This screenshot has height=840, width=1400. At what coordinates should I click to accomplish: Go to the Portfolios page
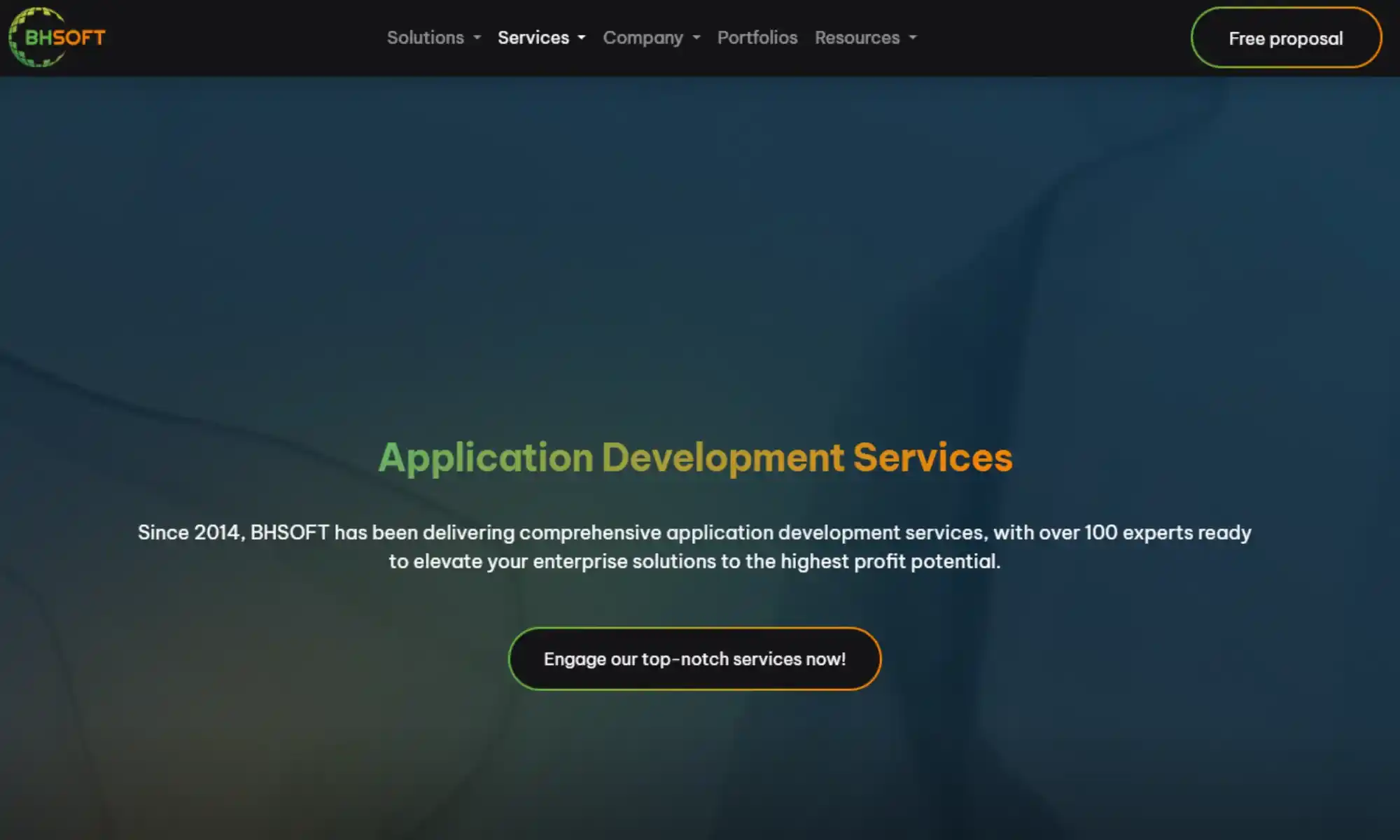click(757, 38)
